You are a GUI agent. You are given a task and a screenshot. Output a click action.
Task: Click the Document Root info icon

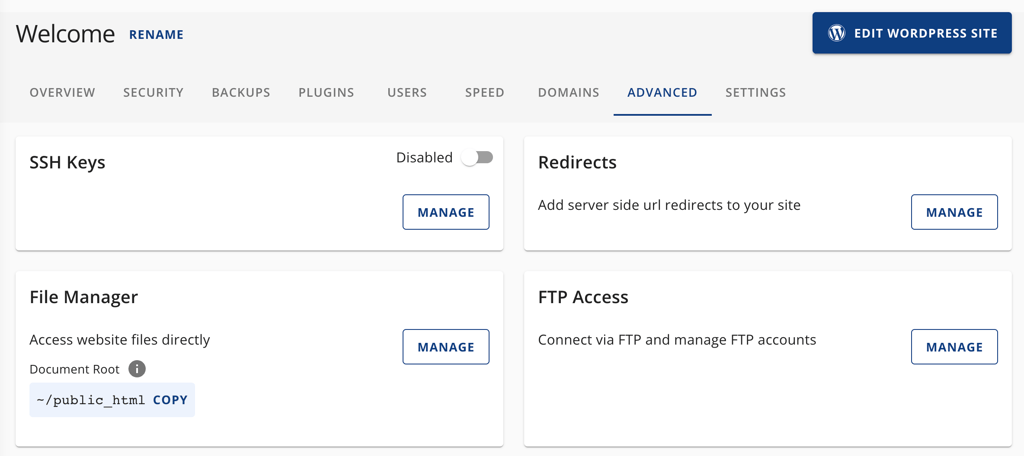coord(136,369)
